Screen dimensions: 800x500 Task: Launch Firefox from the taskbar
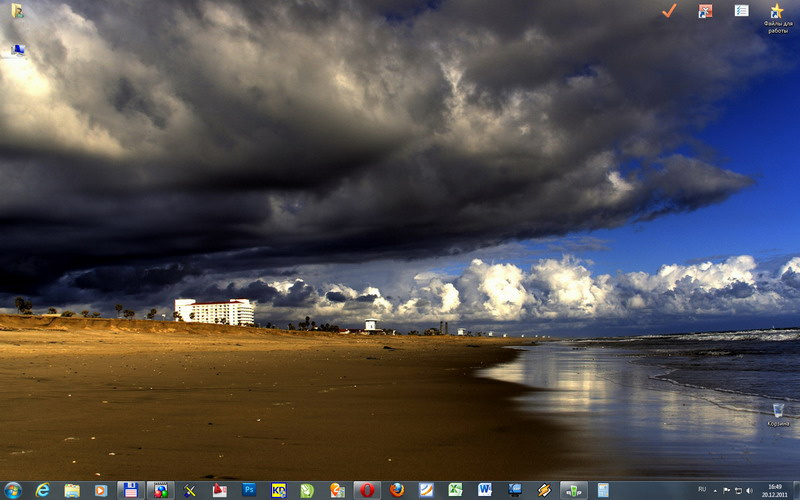point(397,490)
